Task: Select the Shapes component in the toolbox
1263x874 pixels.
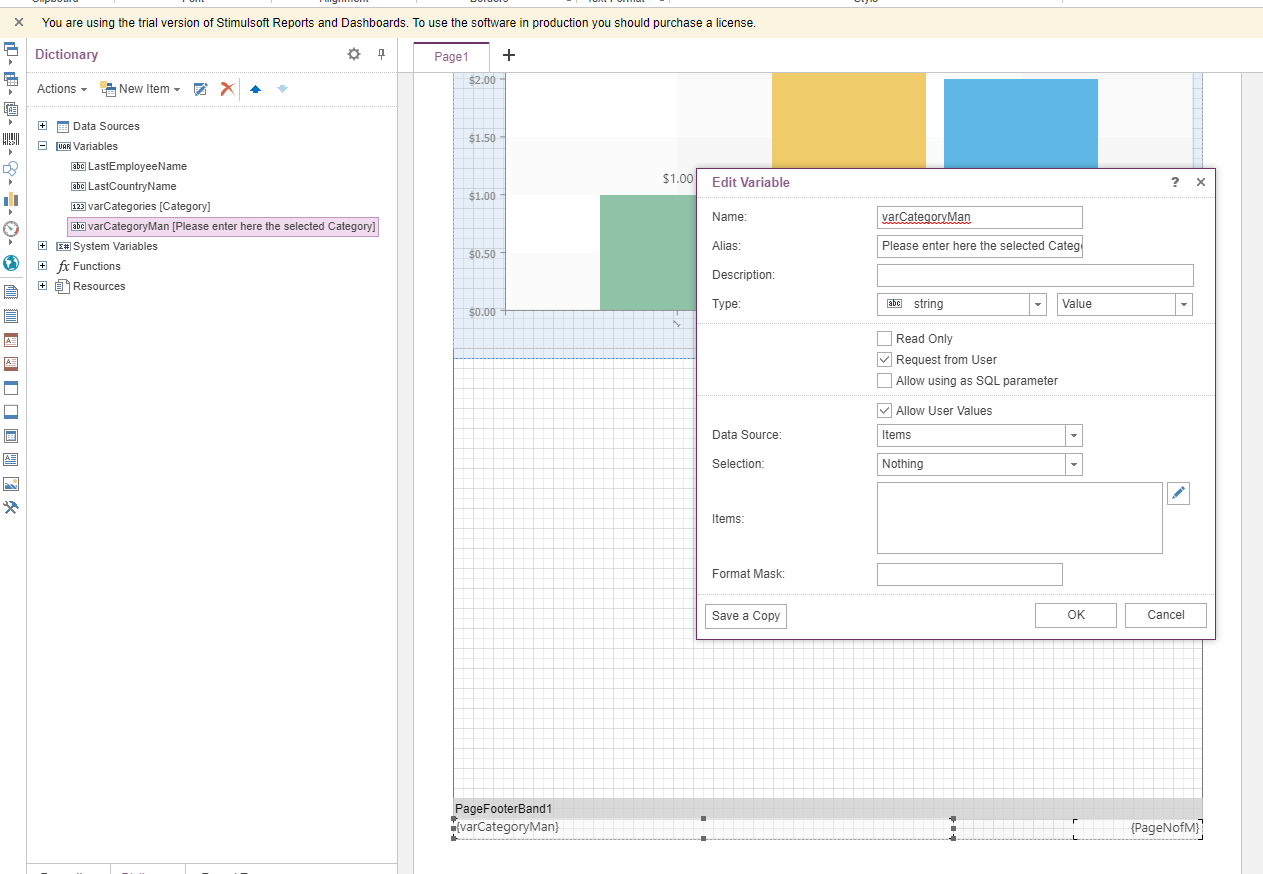Action: (11, 170)
